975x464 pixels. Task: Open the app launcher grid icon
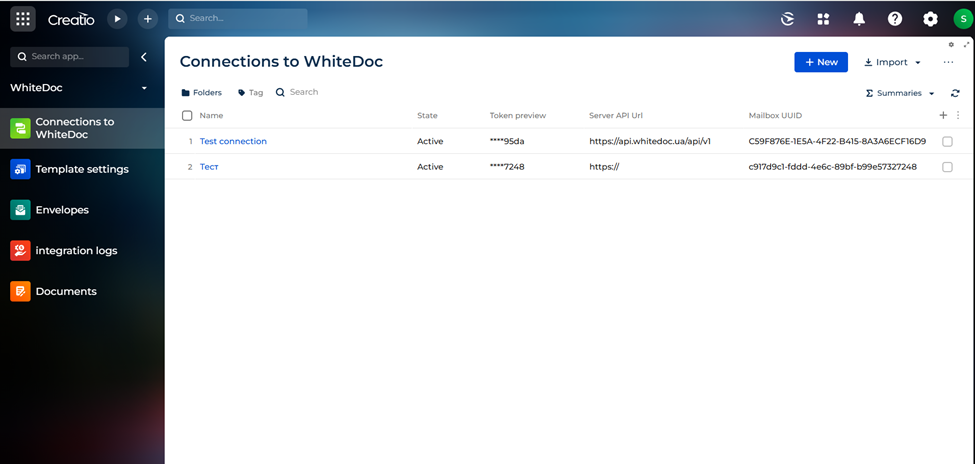[22, 19]
